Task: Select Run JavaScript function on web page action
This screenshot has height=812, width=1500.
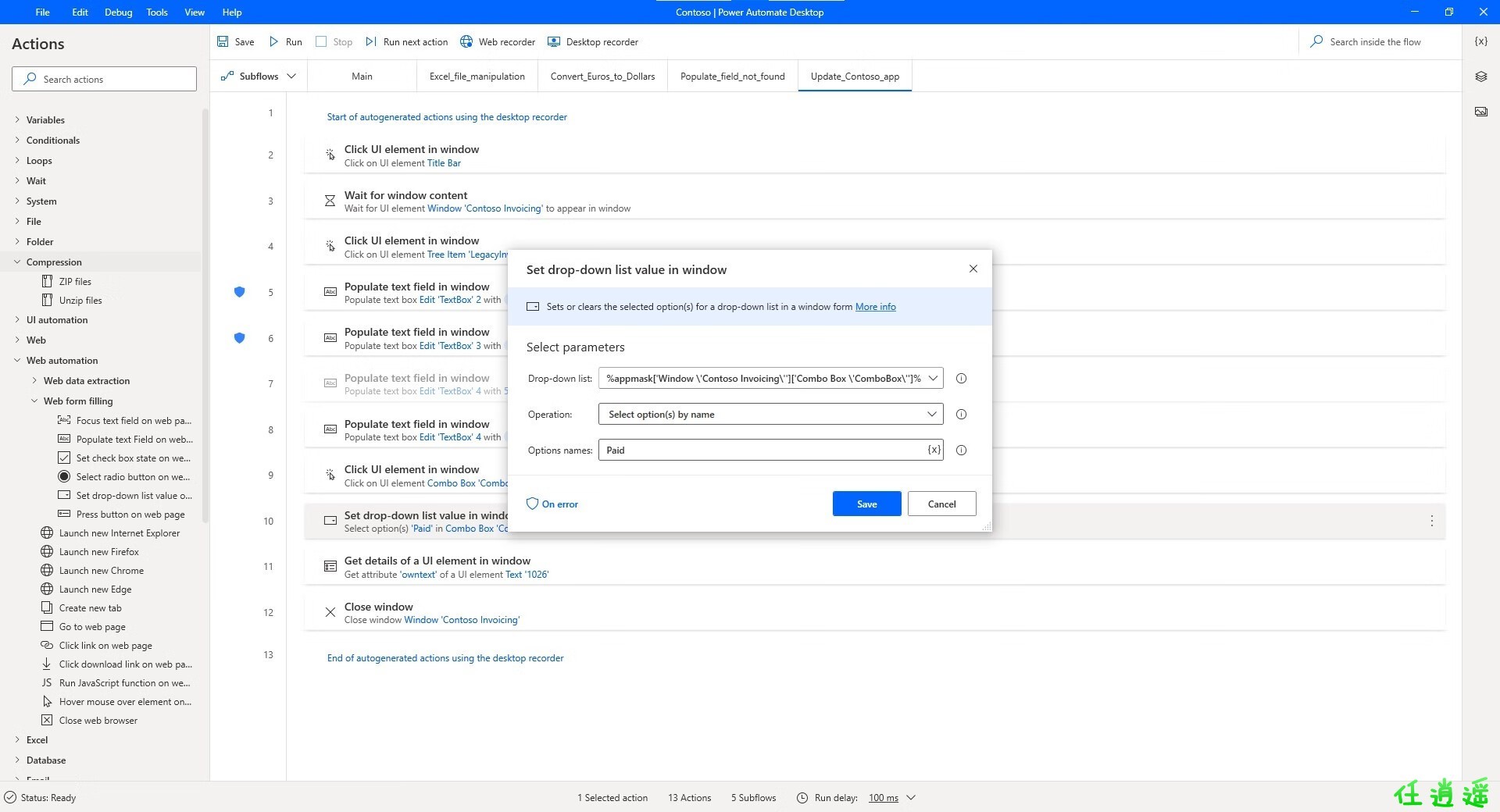Action: click(x=116, y=683)
